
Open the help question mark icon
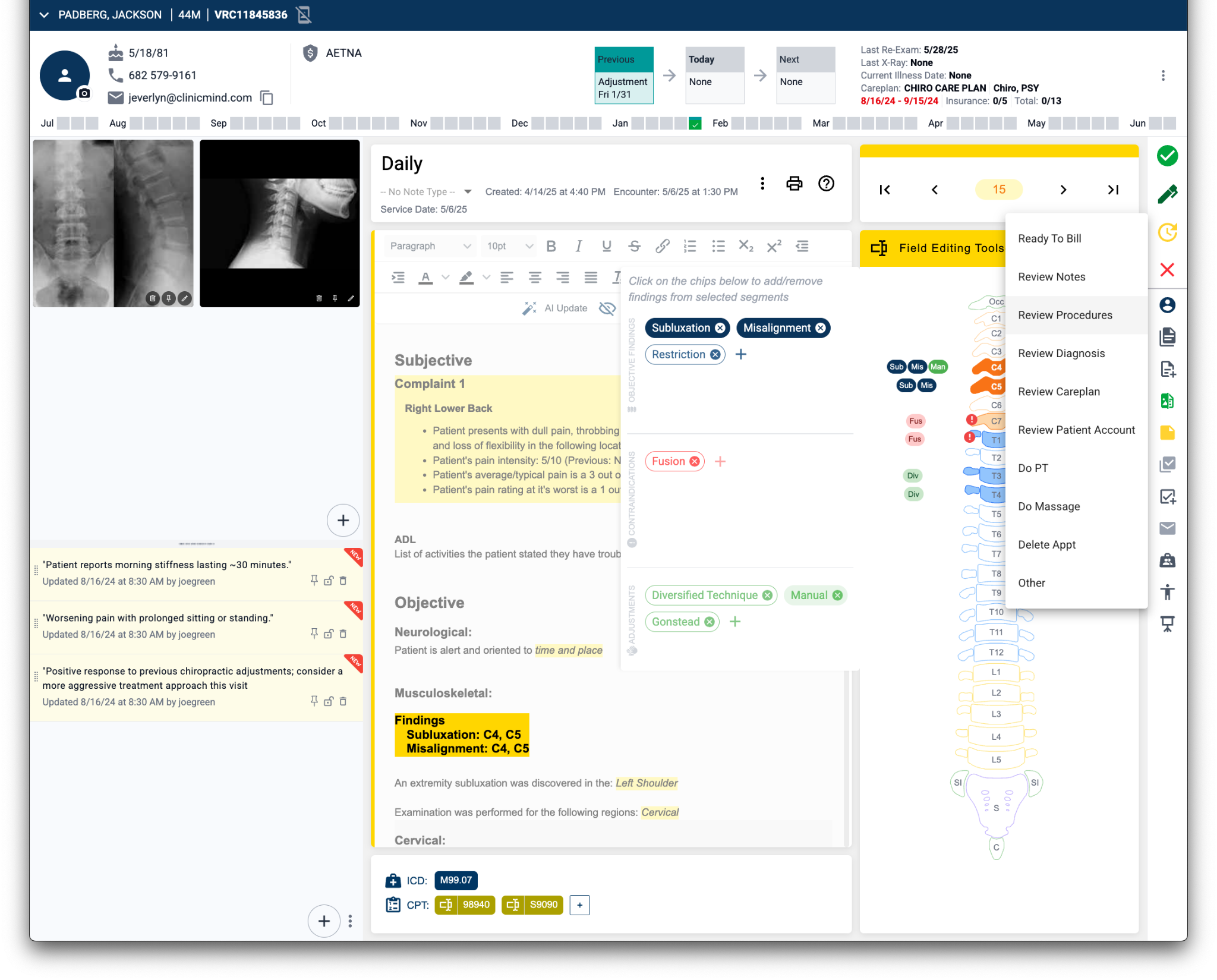(826, 184)
